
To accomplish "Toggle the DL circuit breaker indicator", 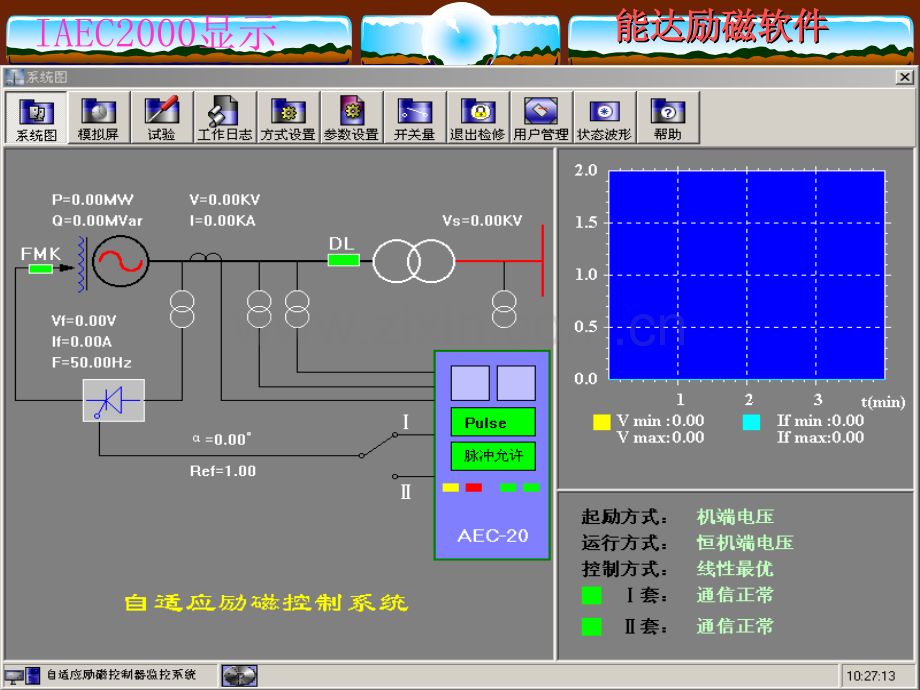I will [x=344, y=260].
